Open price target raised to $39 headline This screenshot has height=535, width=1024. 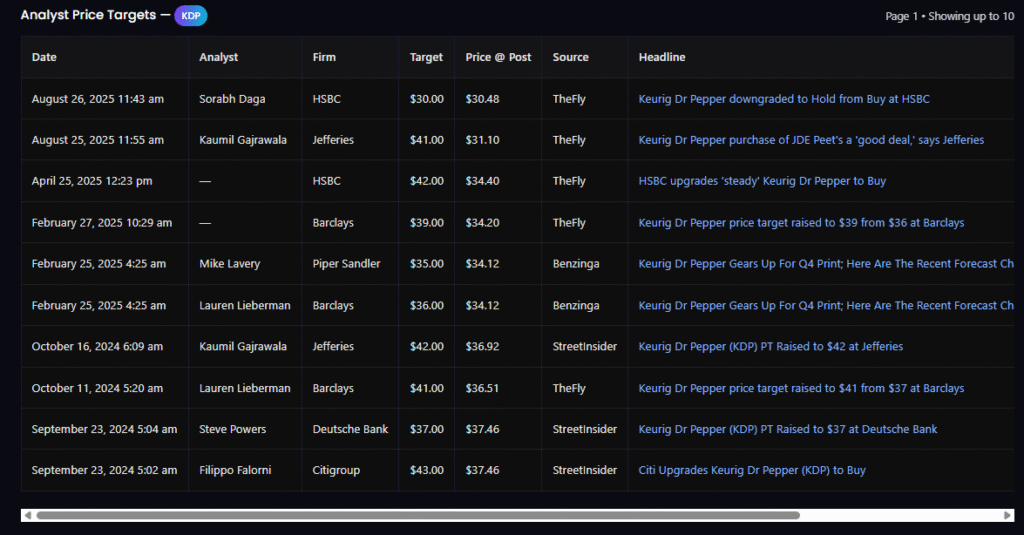click(801, 223)
